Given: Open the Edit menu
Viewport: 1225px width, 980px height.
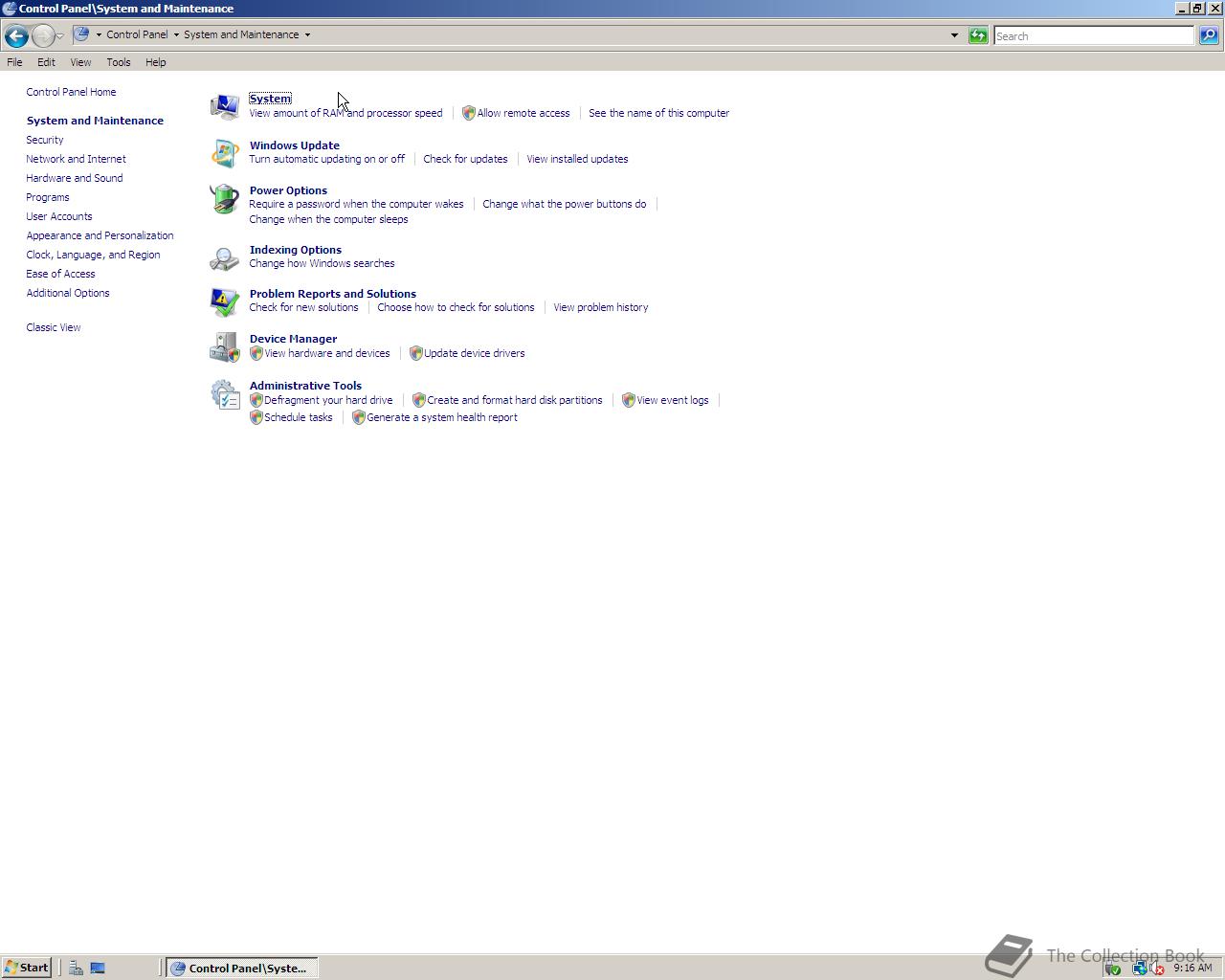Looking at the screenshot, I should [x=46, y=62].
